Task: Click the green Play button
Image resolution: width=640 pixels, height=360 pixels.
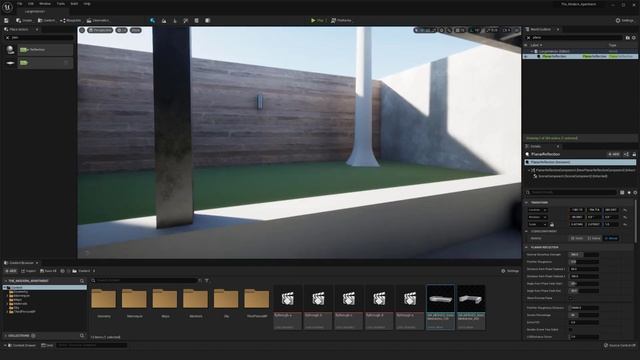Action: pos(317,20)
